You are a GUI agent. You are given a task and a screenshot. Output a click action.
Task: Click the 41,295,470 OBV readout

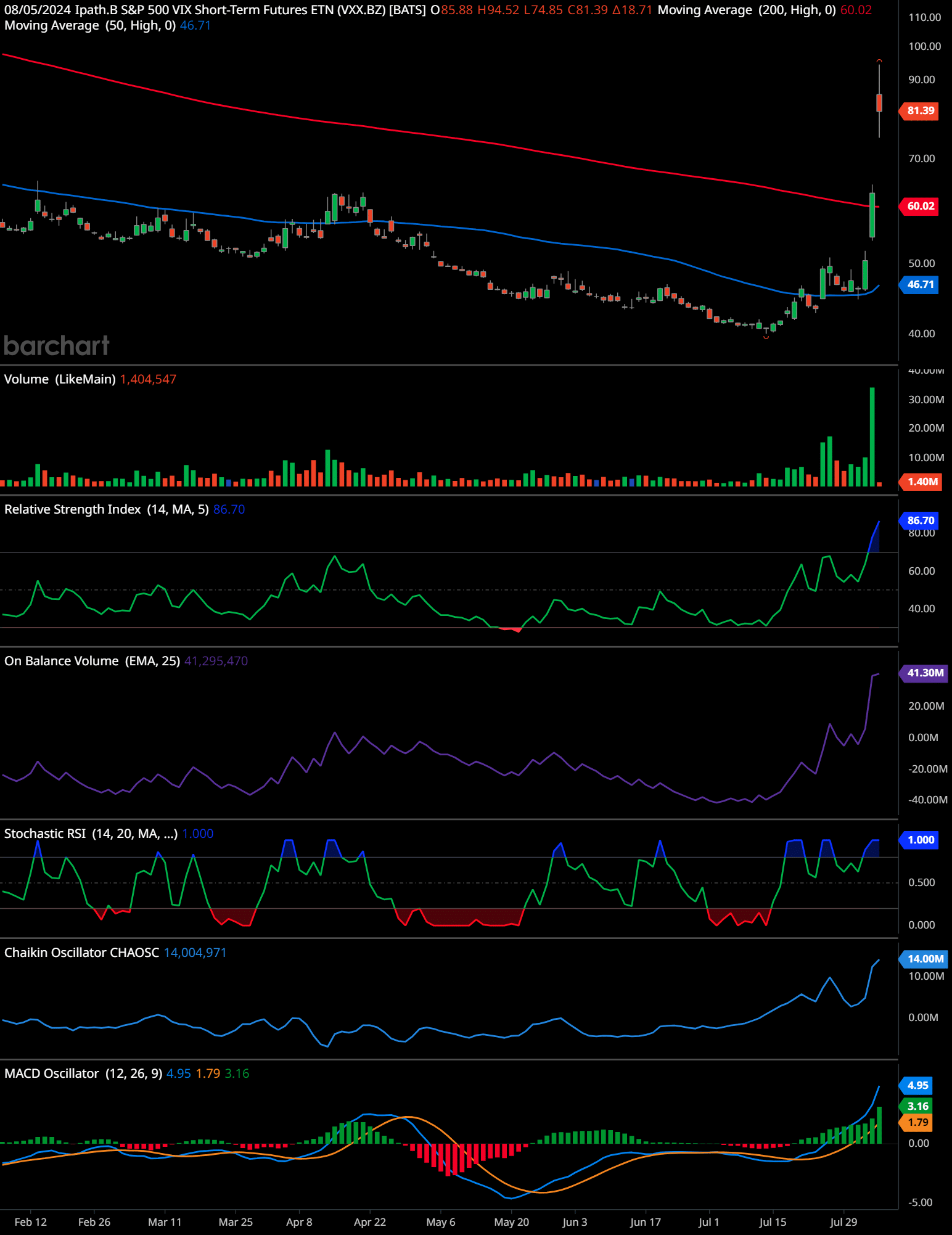click(x=216, y=661)
